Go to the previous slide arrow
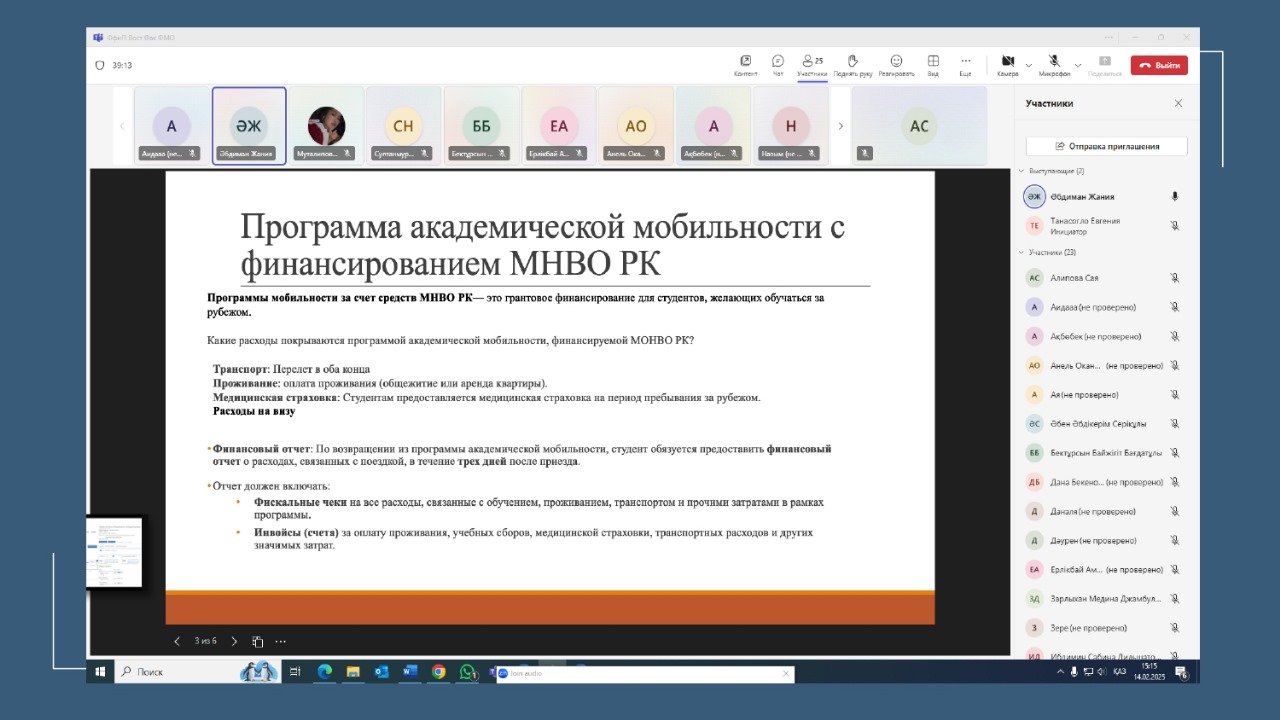Viewport: 1280px width, 720px height. click(177, 641)
